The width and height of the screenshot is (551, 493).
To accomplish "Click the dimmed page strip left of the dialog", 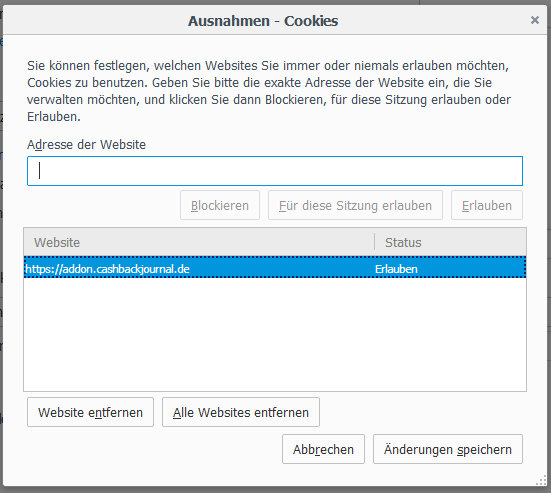I will coord(1,246).
